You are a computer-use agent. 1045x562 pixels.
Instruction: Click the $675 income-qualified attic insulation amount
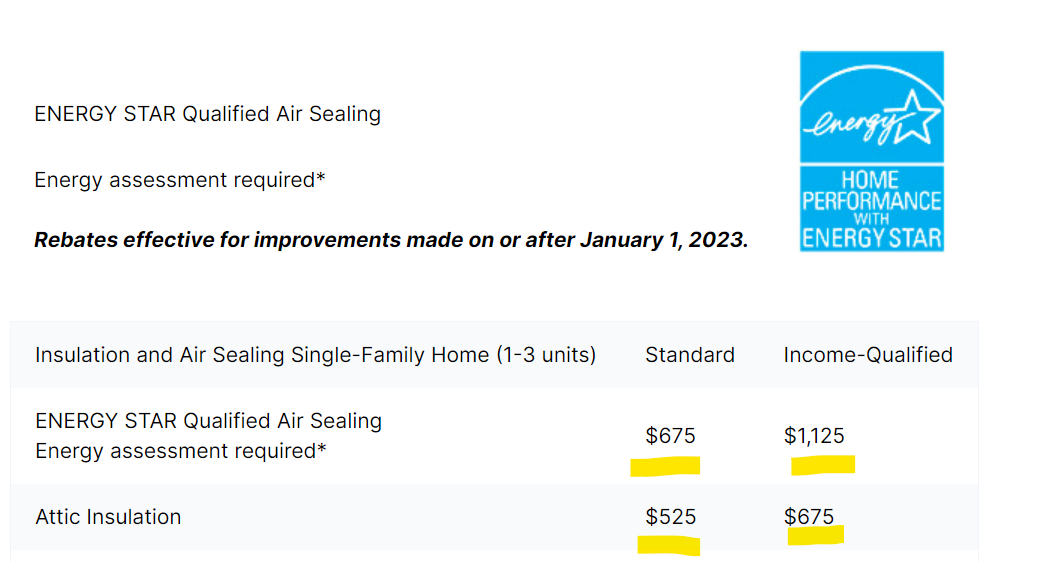[808, 517]
